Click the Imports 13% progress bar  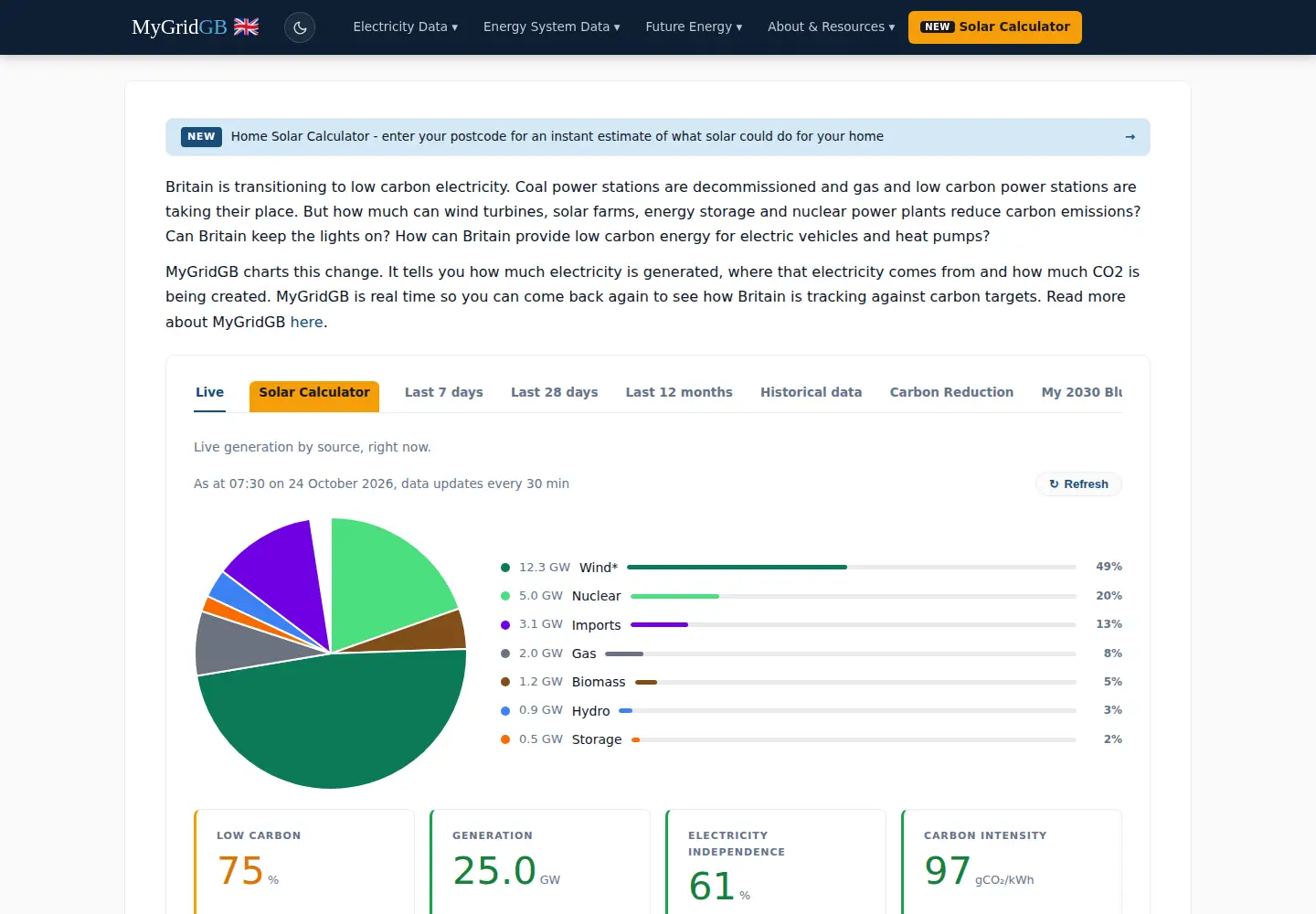[x=854, y=625]
